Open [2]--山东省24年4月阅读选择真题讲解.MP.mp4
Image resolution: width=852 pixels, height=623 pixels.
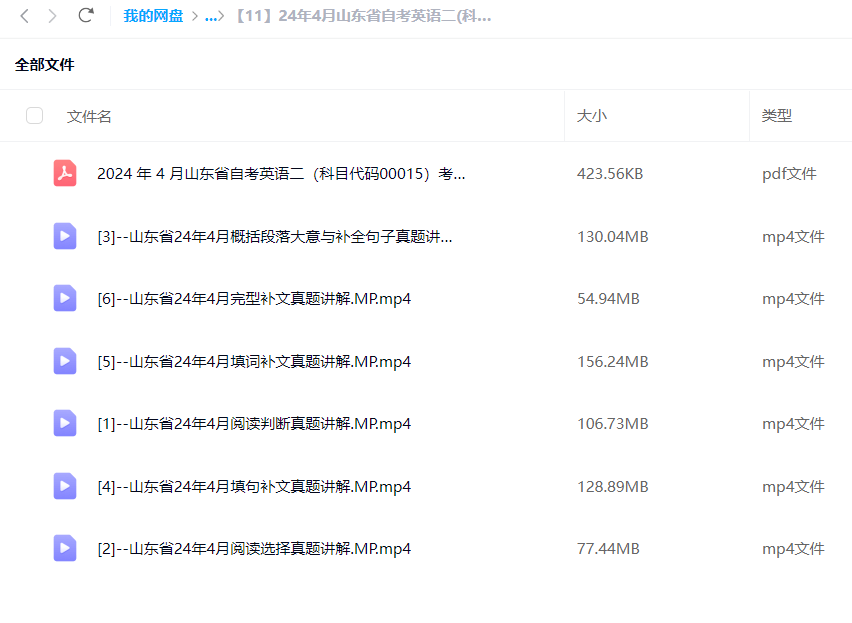click(x=254, y=549)
